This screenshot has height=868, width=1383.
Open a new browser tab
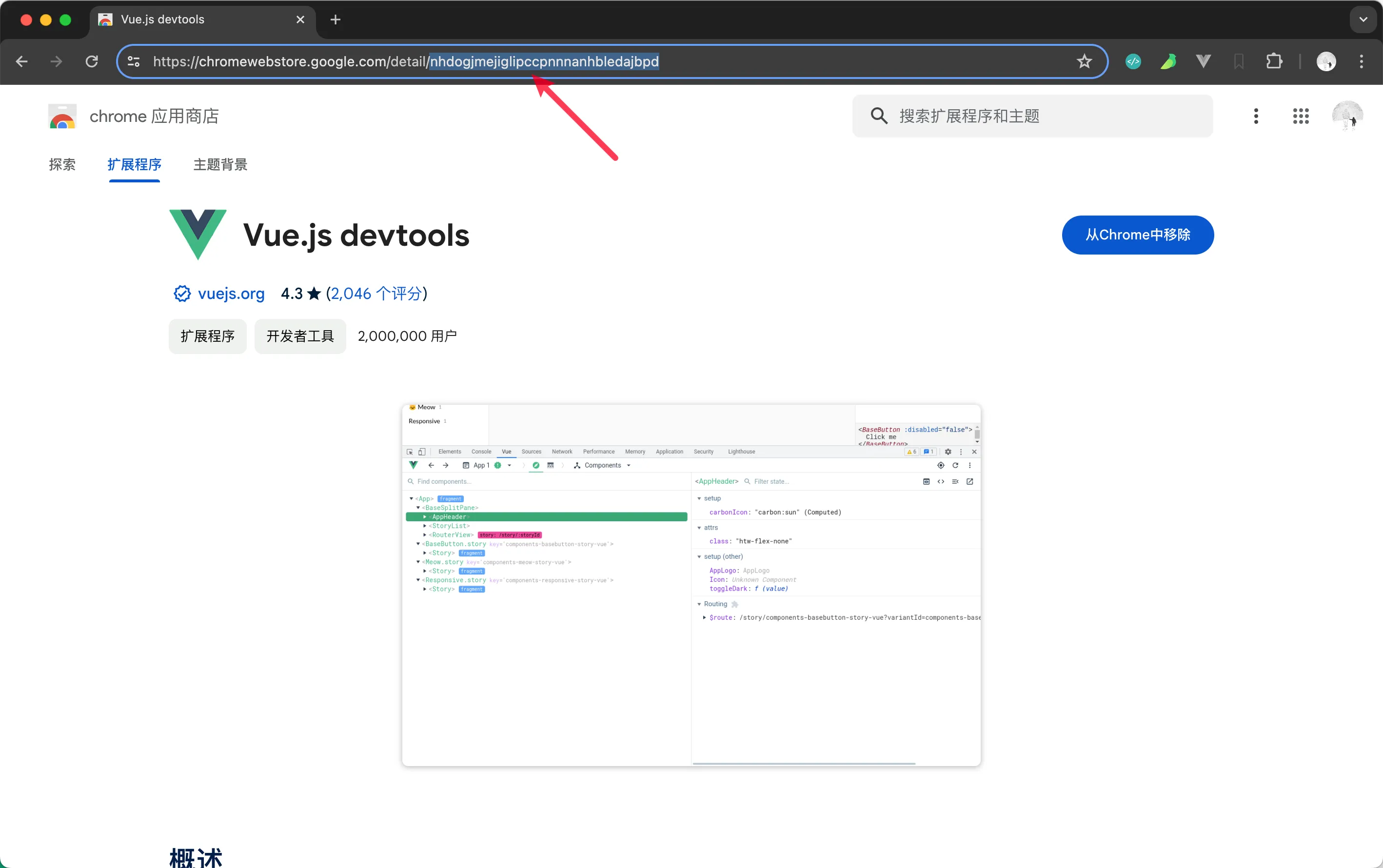336,20
